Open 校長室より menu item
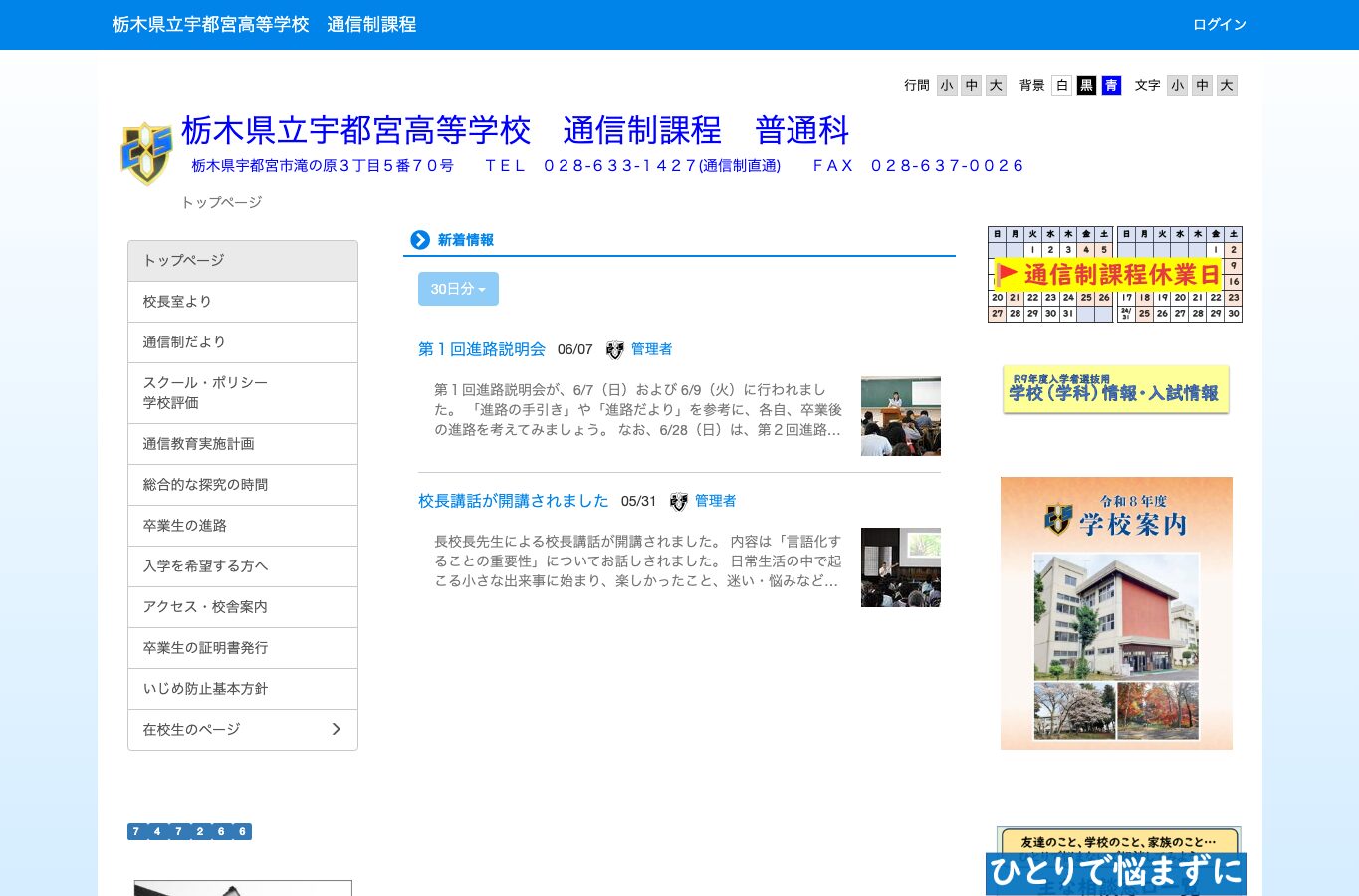 point(243,302)
